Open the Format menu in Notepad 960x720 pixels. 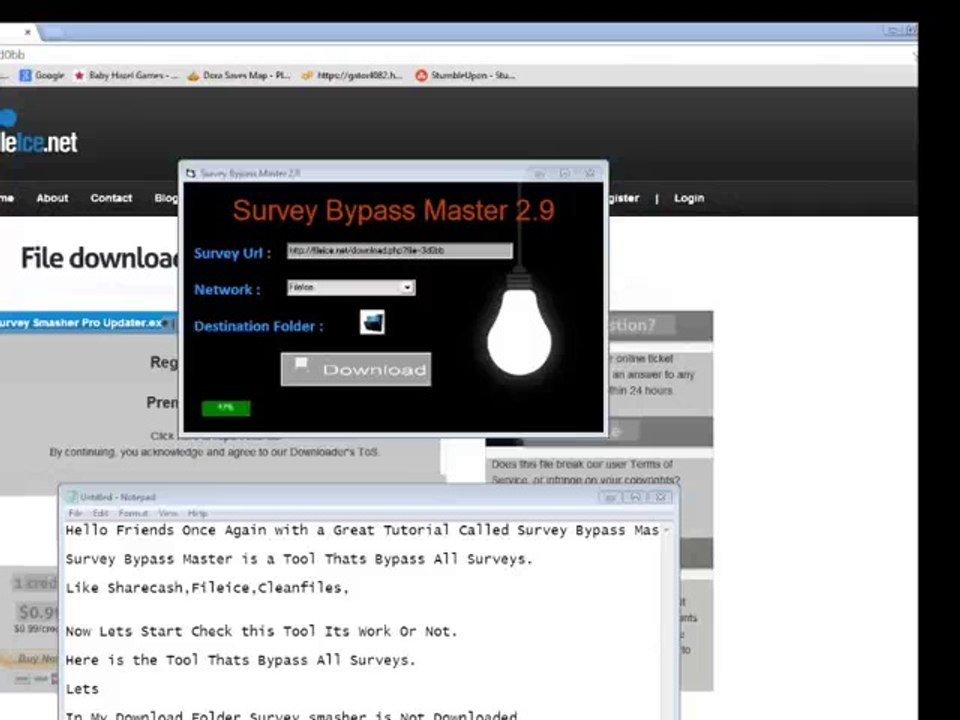133,513
